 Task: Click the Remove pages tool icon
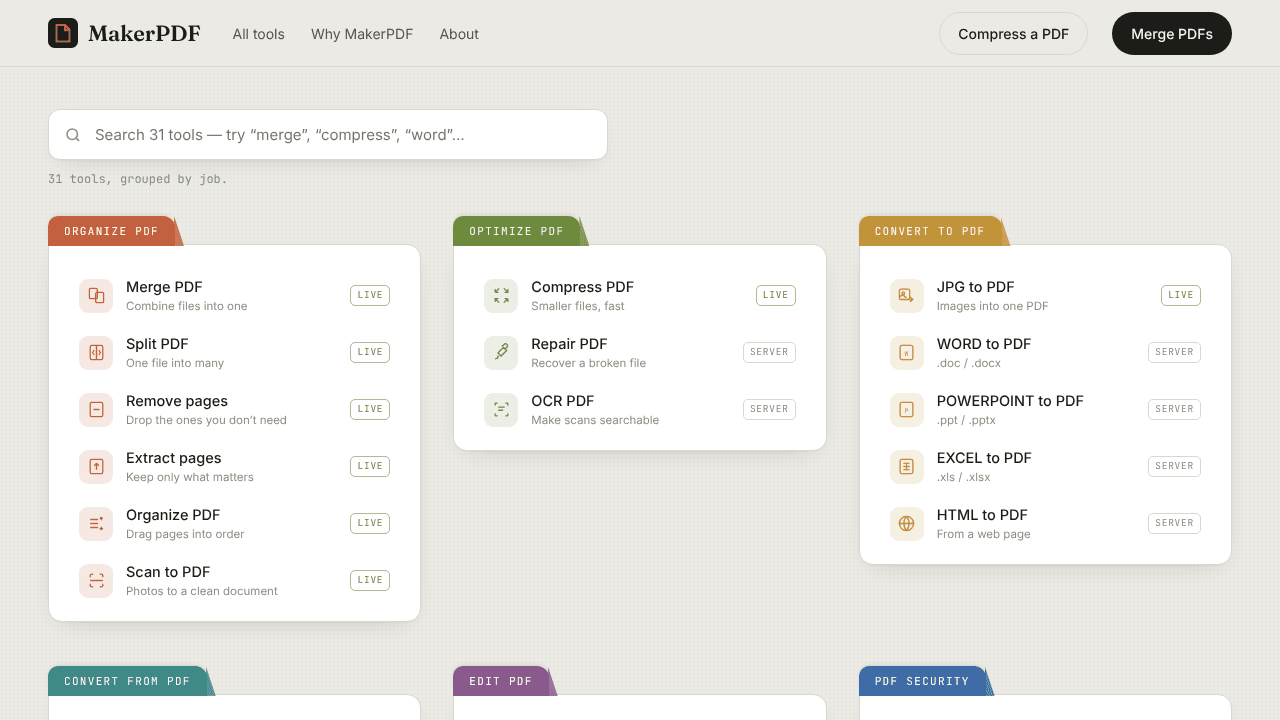click(96, 409)
